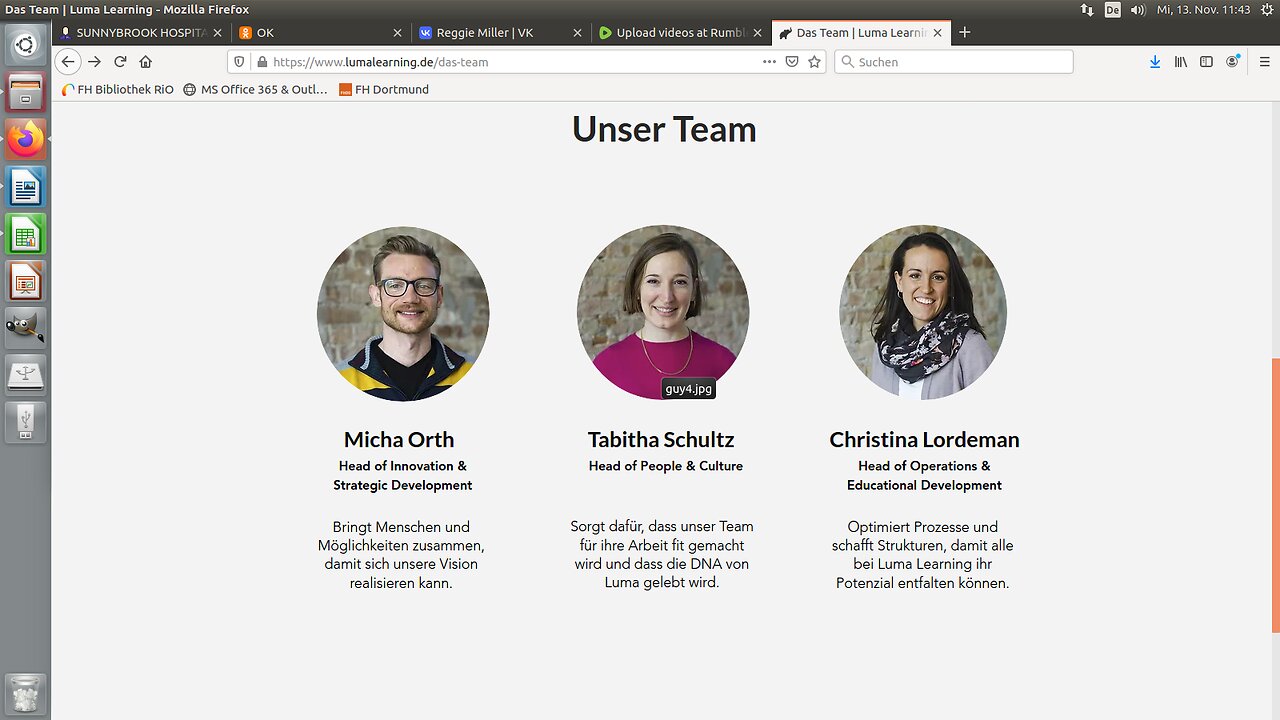Close the Upload videos at Rumble tab

point(757,33)
